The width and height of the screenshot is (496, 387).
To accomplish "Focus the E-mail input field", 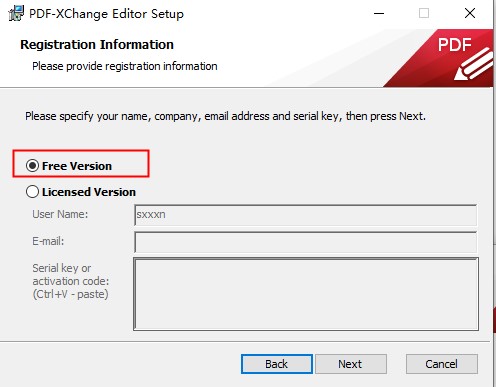I will coord(305,242).
